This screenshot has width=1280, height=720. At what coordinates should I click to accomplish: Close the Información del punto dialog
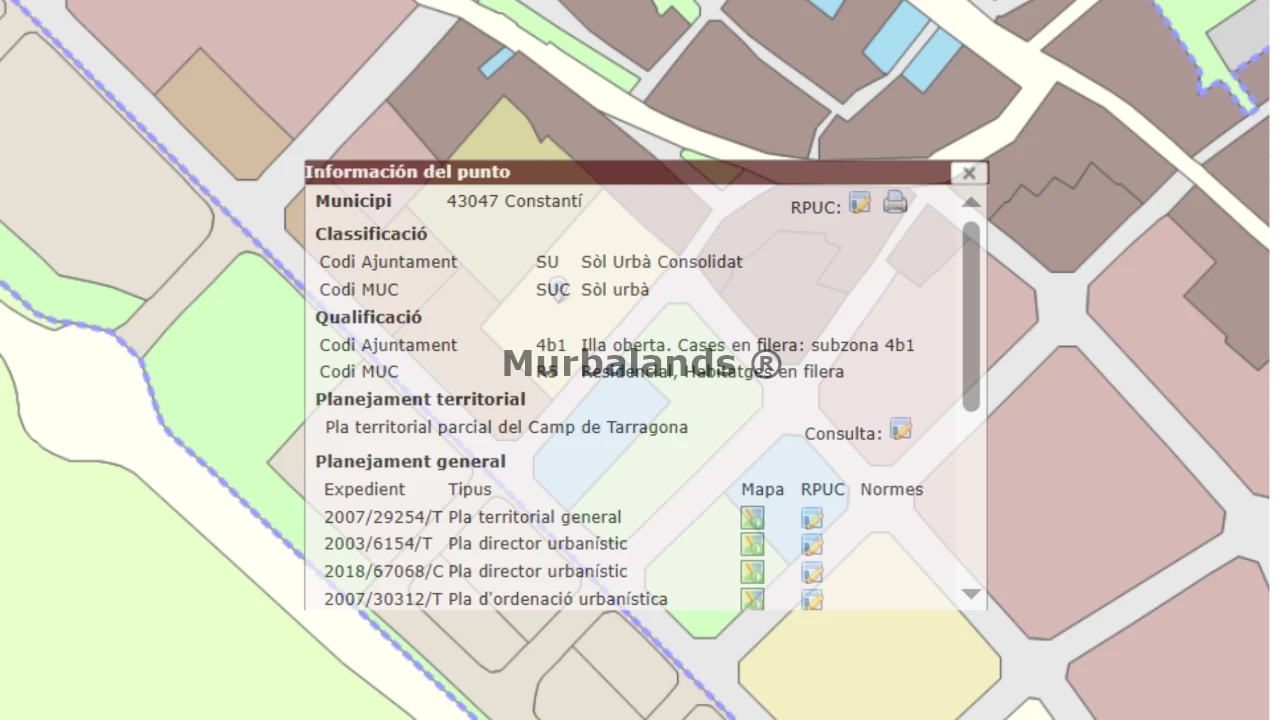[x=968, y=173]
